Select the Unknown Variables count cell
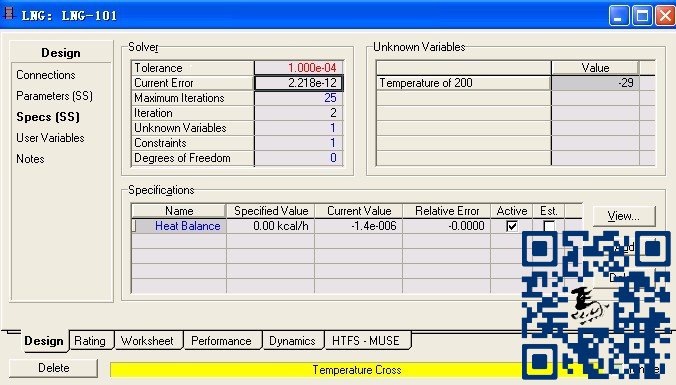The image size is (676, 385). coord(298,128)
